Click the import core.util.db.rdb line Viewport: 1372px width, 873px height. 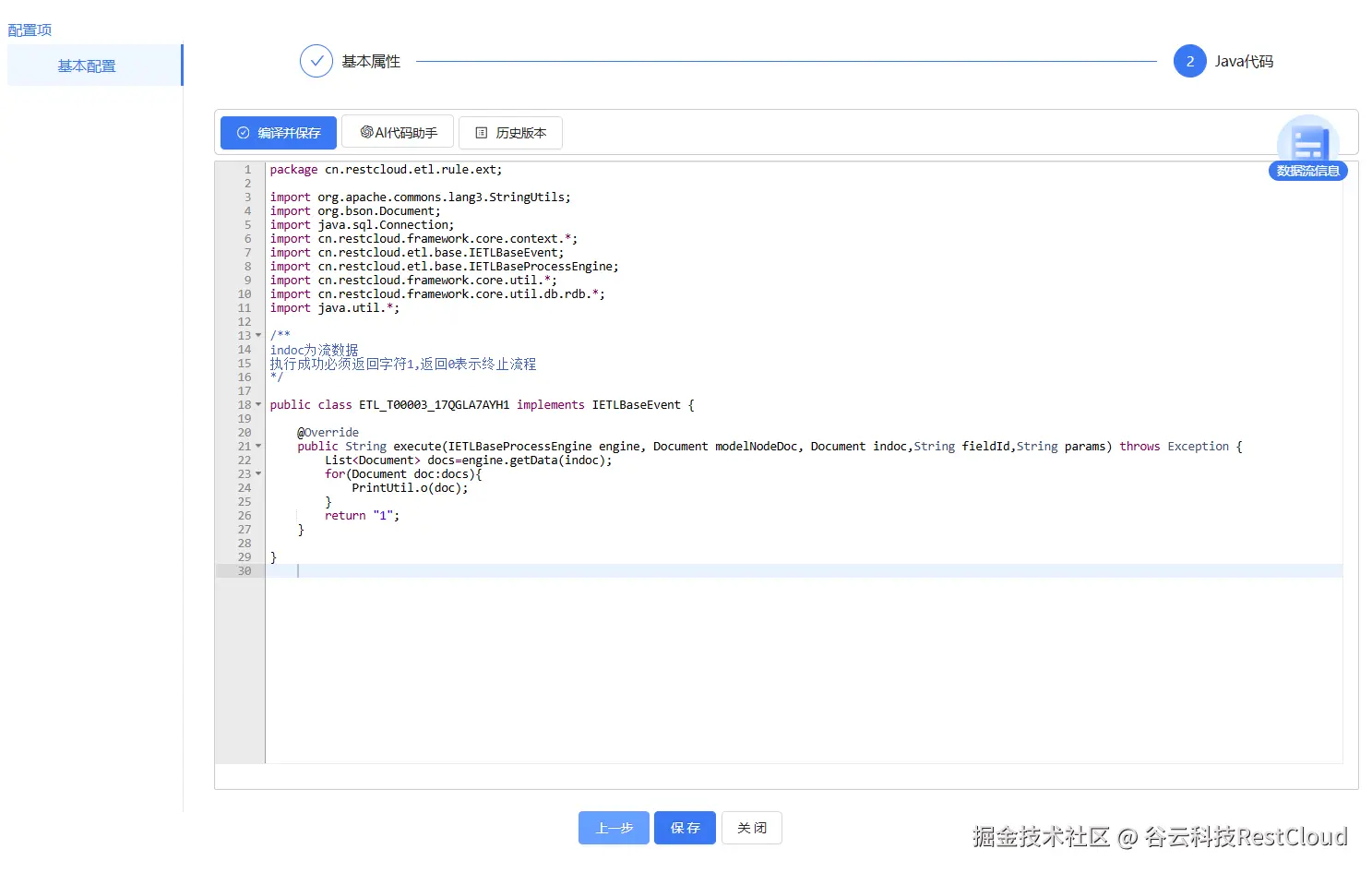[437, 294]
